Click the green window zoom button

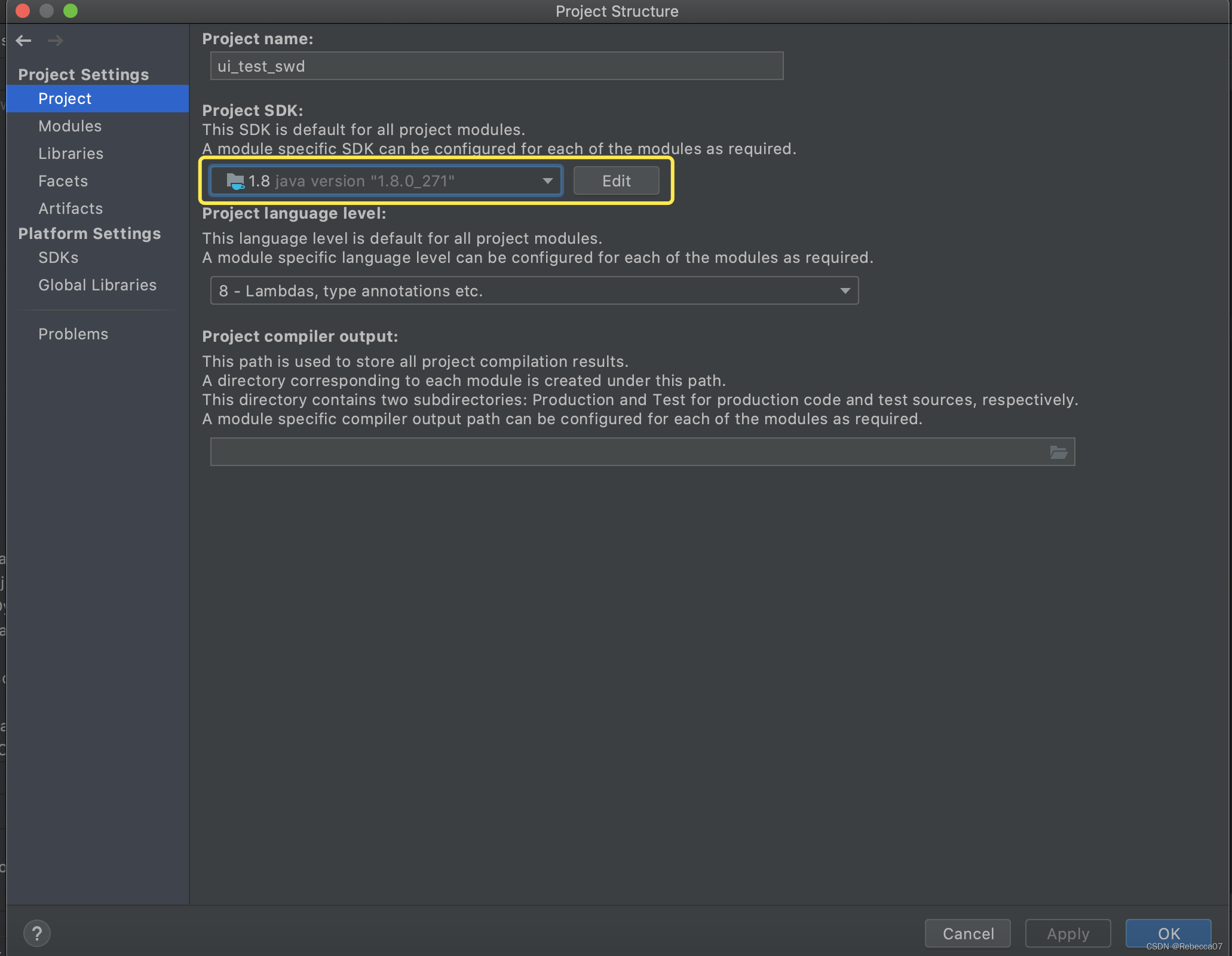71,11
